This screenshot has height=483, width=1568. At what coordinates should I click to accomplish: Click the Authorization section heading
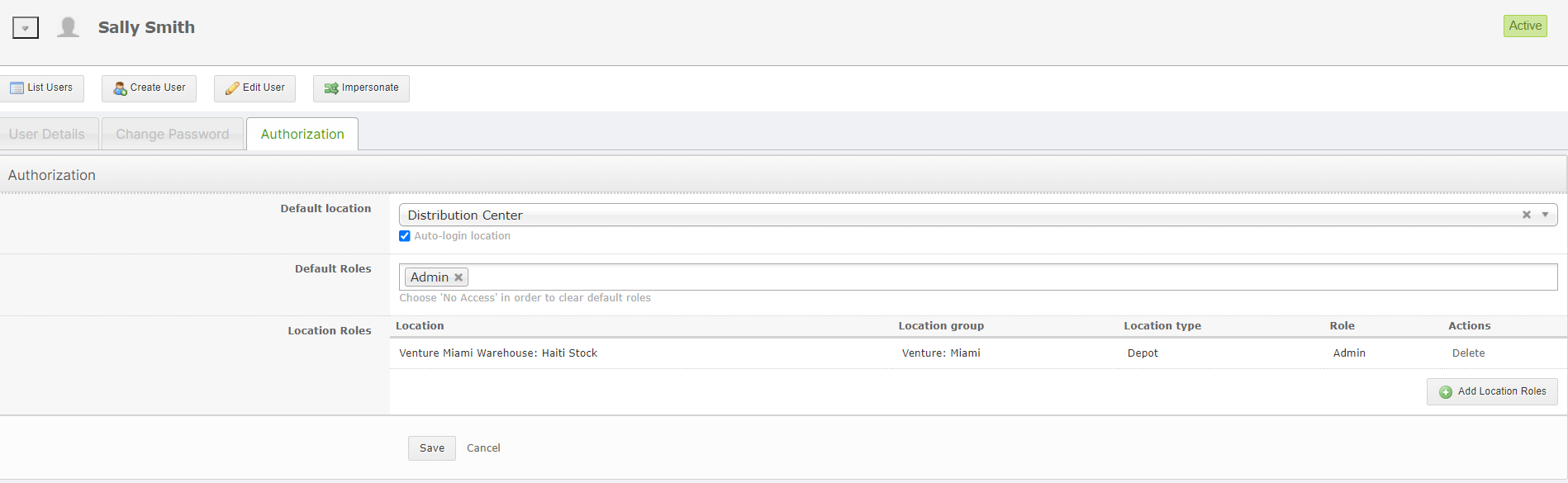click(x=52, y=175)
